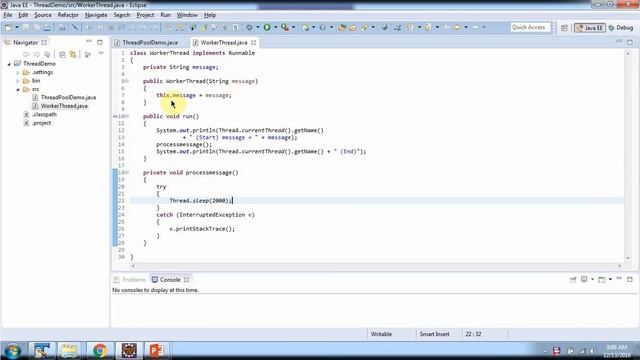Click Collapse All icon in Navigator toolbar
Screen dimensions: 640x360
click(x=62, y=54)
